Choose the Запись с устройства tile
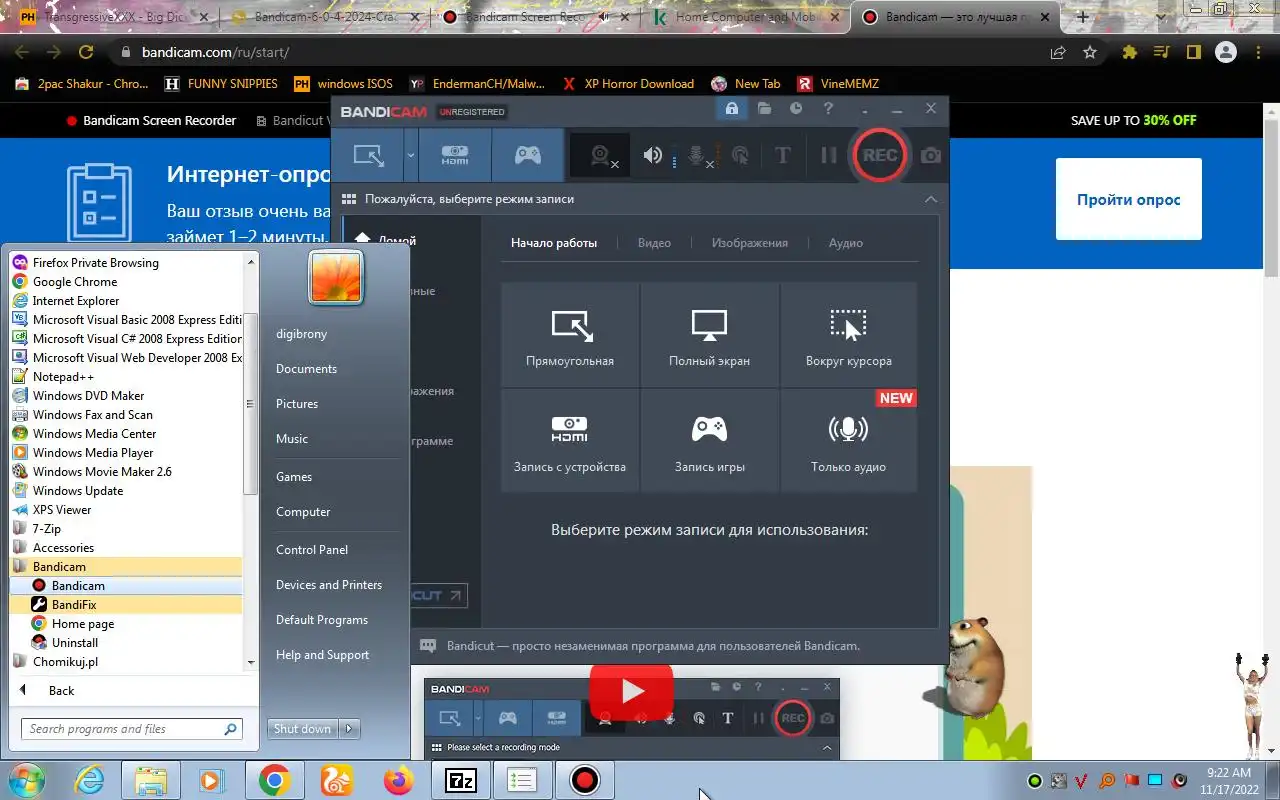Screen dimensions: 1280x800 pos(570,441)
